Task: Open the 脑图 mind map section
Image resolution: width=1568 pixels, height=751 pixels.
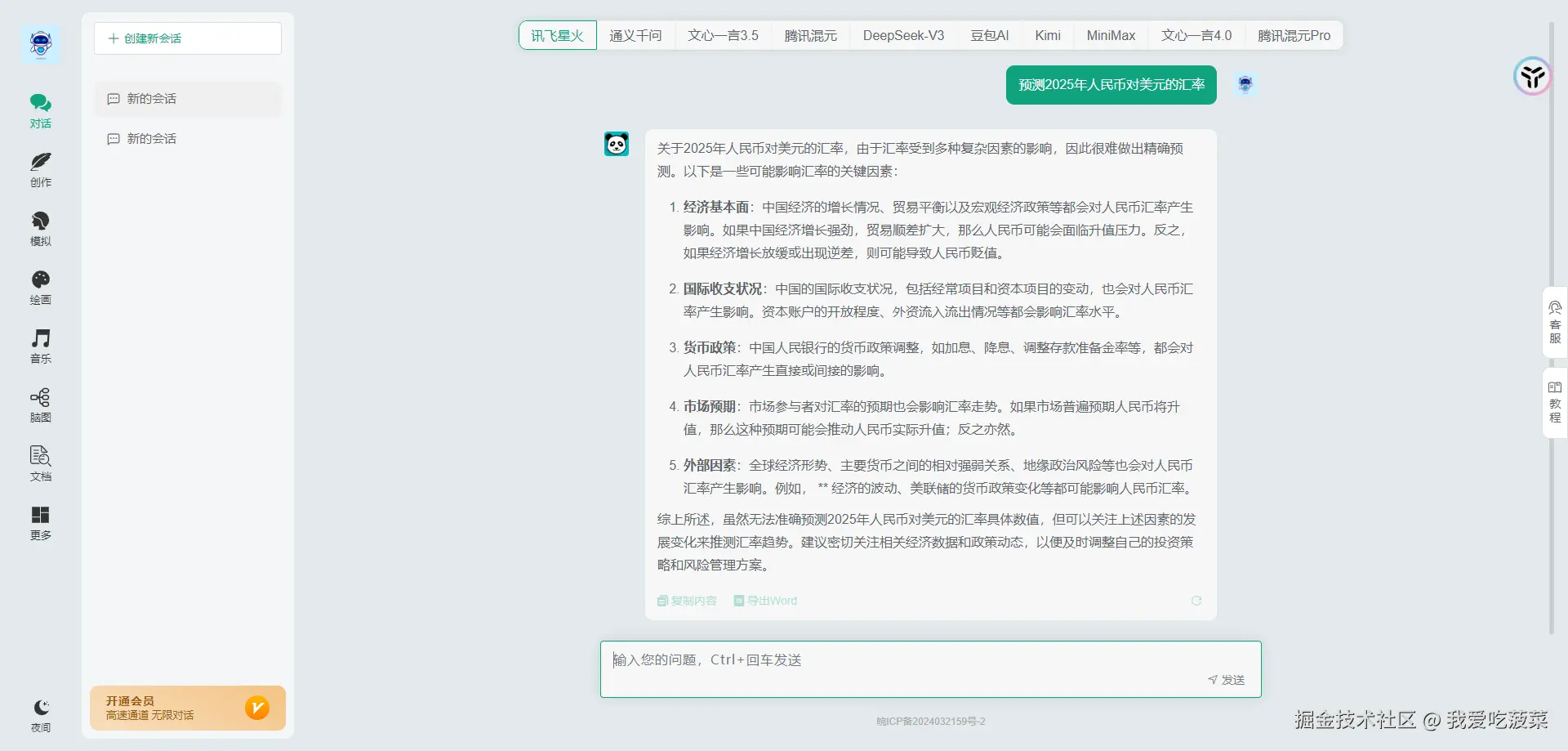Action: pyautogui.click(x=41, y=405)
